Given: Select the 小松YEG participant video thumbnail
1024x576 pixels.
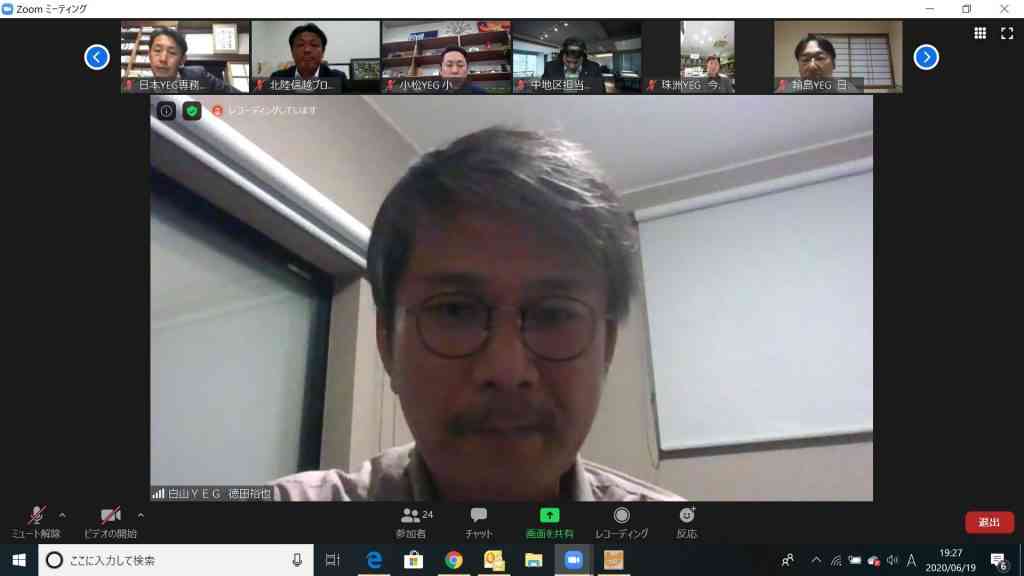Looking at the screenshot, I should coord(447,57).
